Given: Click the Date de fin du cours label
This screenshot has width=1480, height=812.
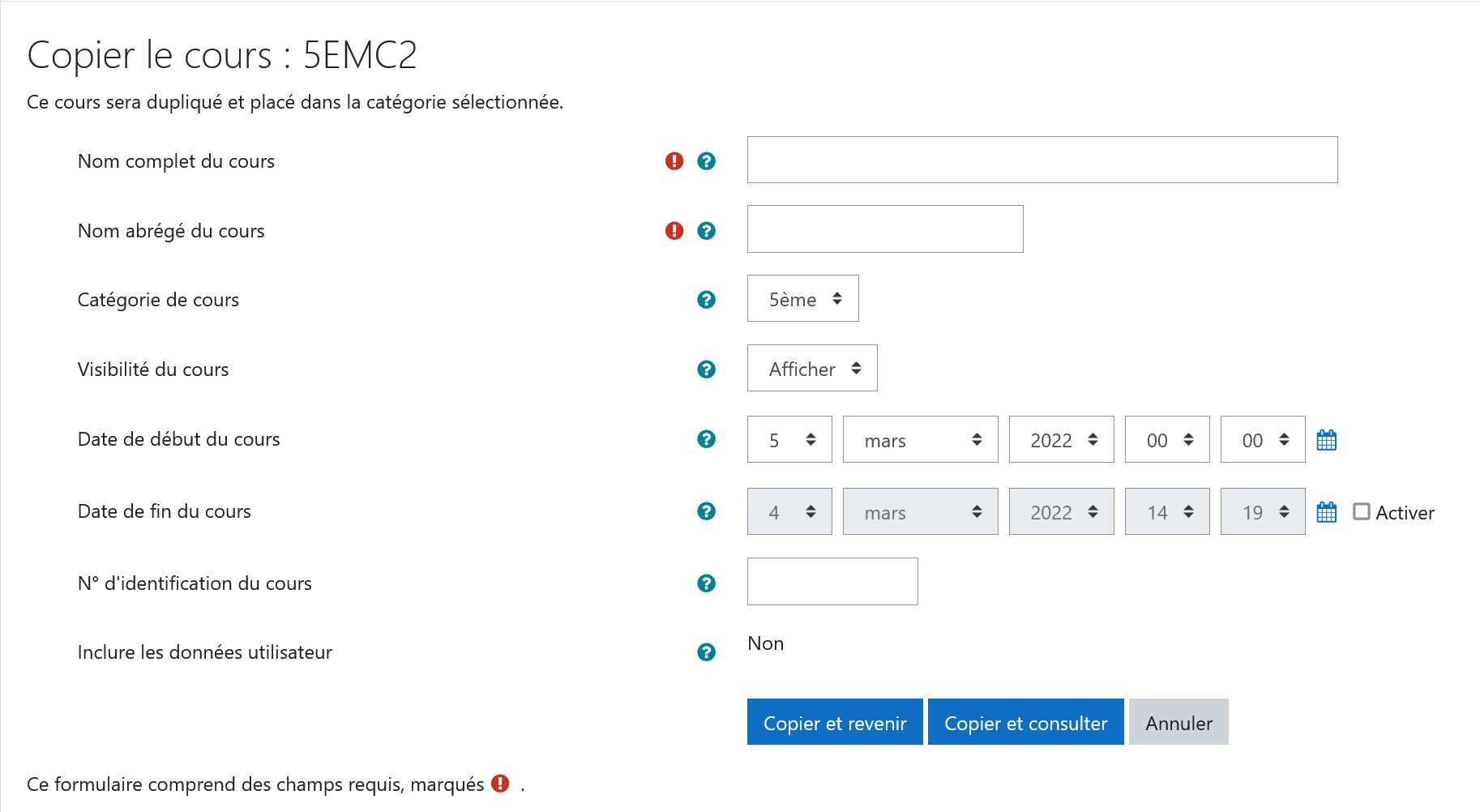Looking at the screenshot, I should coord(165,511).
